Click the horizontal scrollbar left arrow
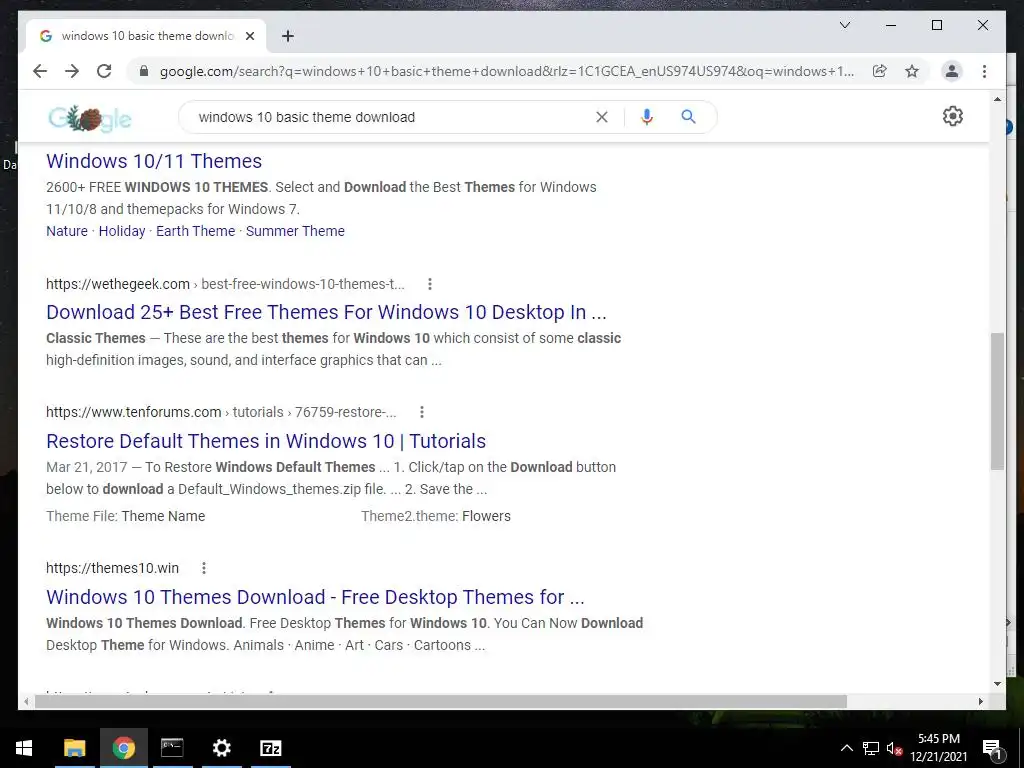Screen dimensions: 1024x768 coord(26,701)
